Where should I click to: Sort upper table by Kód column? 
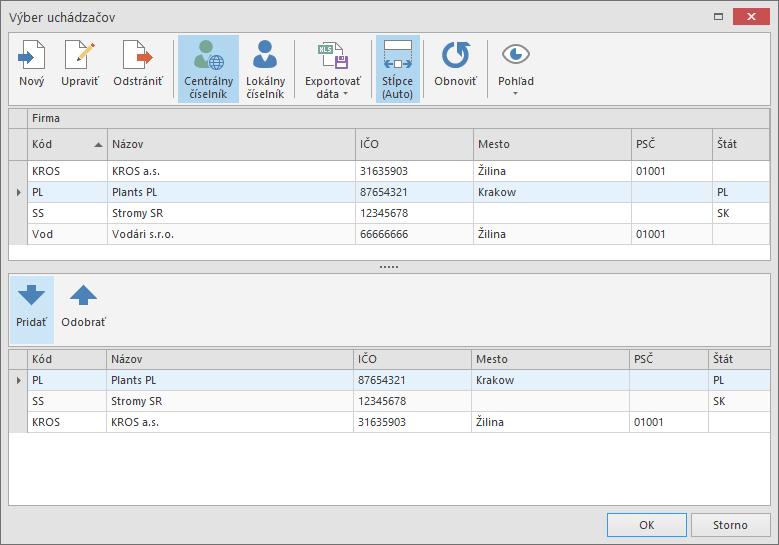[67, 144]
